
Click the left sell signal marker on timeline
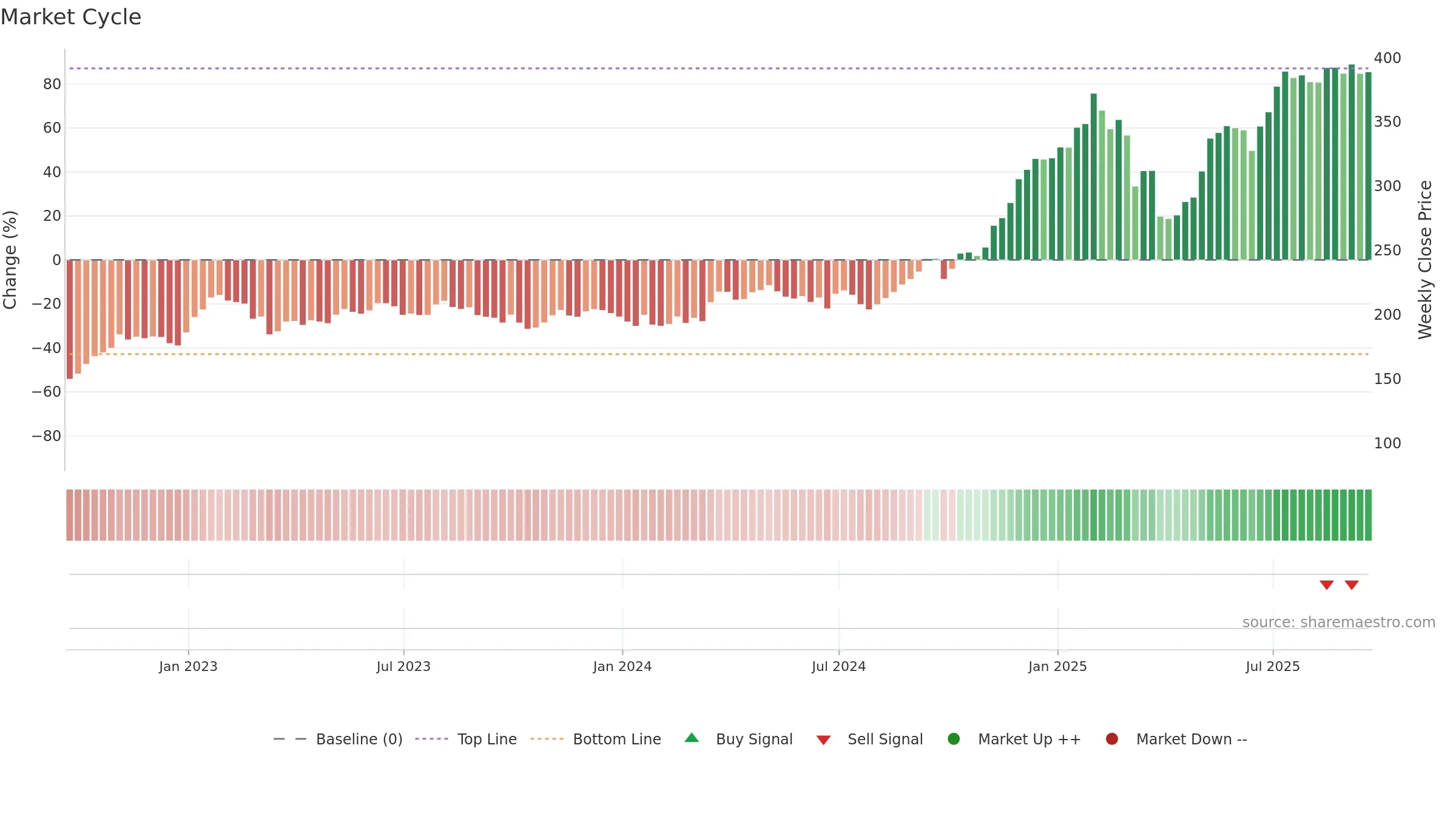point(1327,585)
